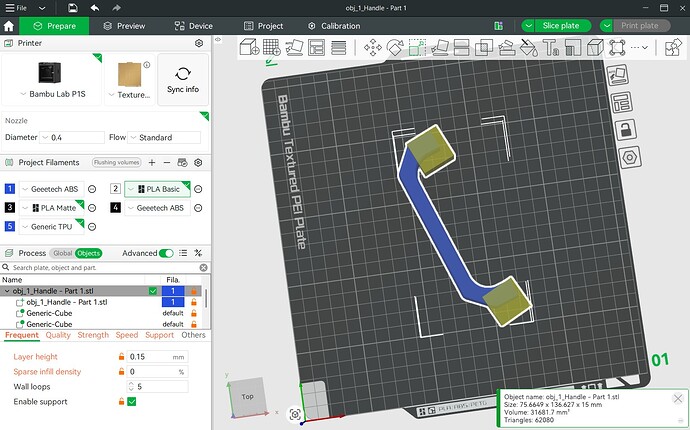
Task: Click the Auto orient toolbar icon
Action: [x=294, y=47]
